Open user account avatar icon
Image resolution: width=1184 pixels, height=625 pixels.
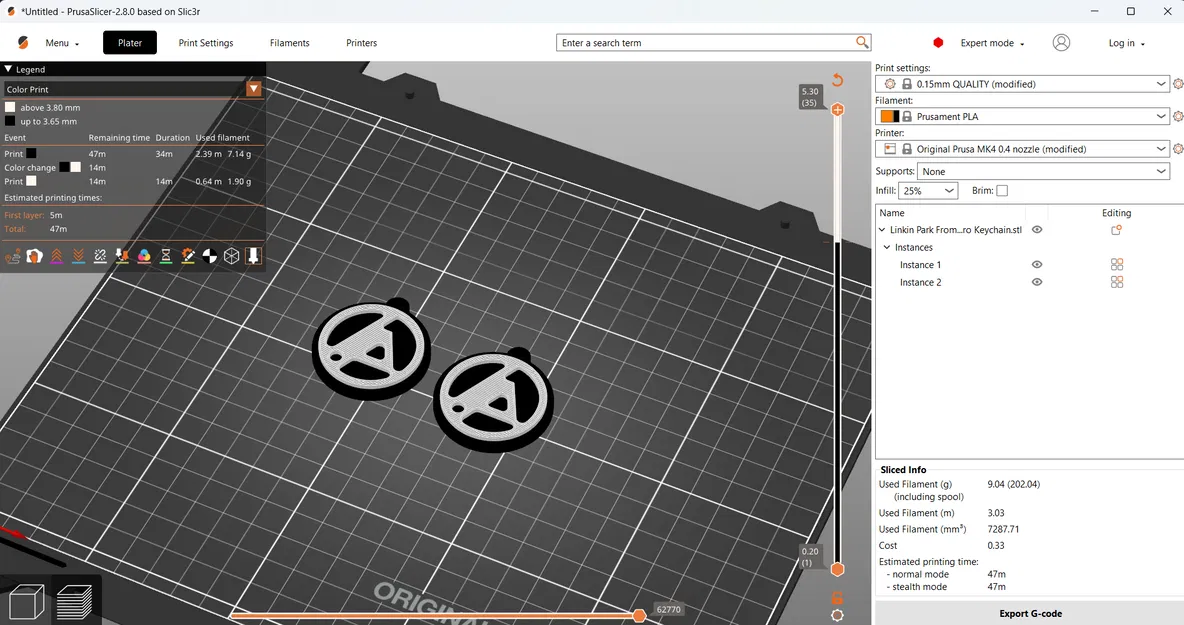[x=1061, y=43]
